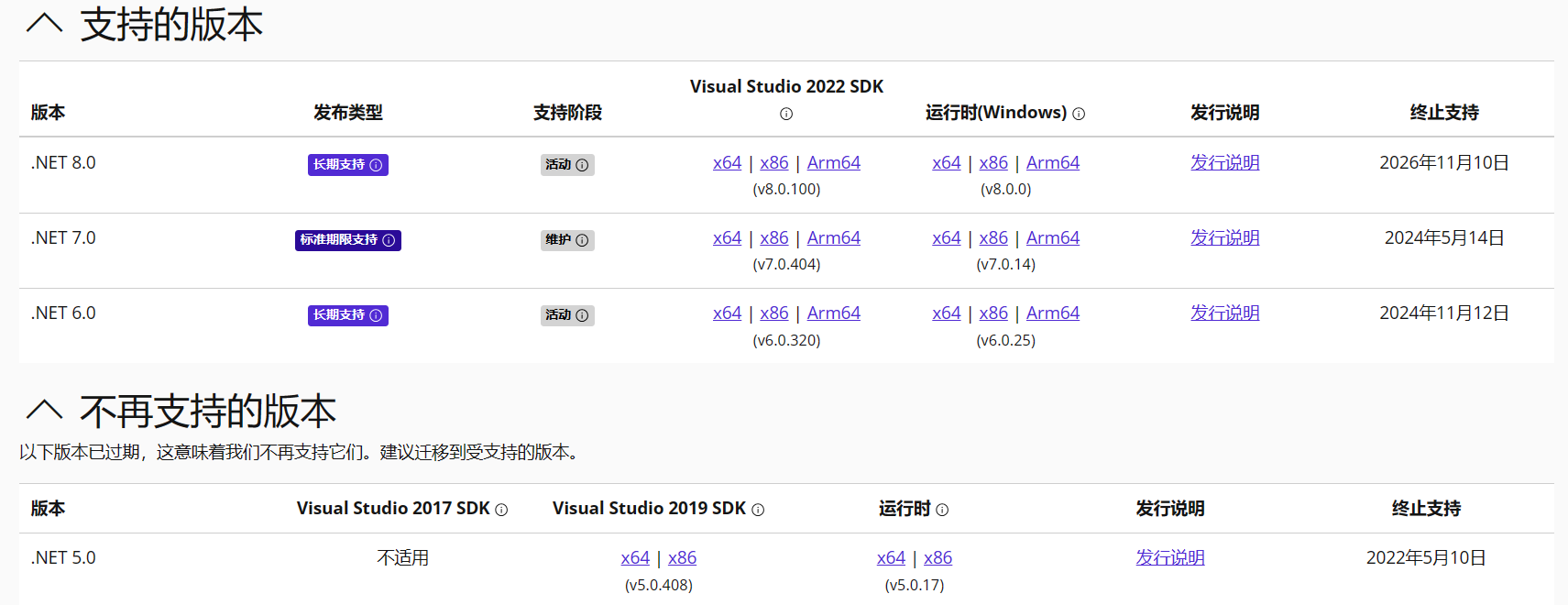Viewport: 1568px width, 605px height.
Task: Download .NET 6.0 runtime Arm64 link
Action: (x=1053, y=313)
